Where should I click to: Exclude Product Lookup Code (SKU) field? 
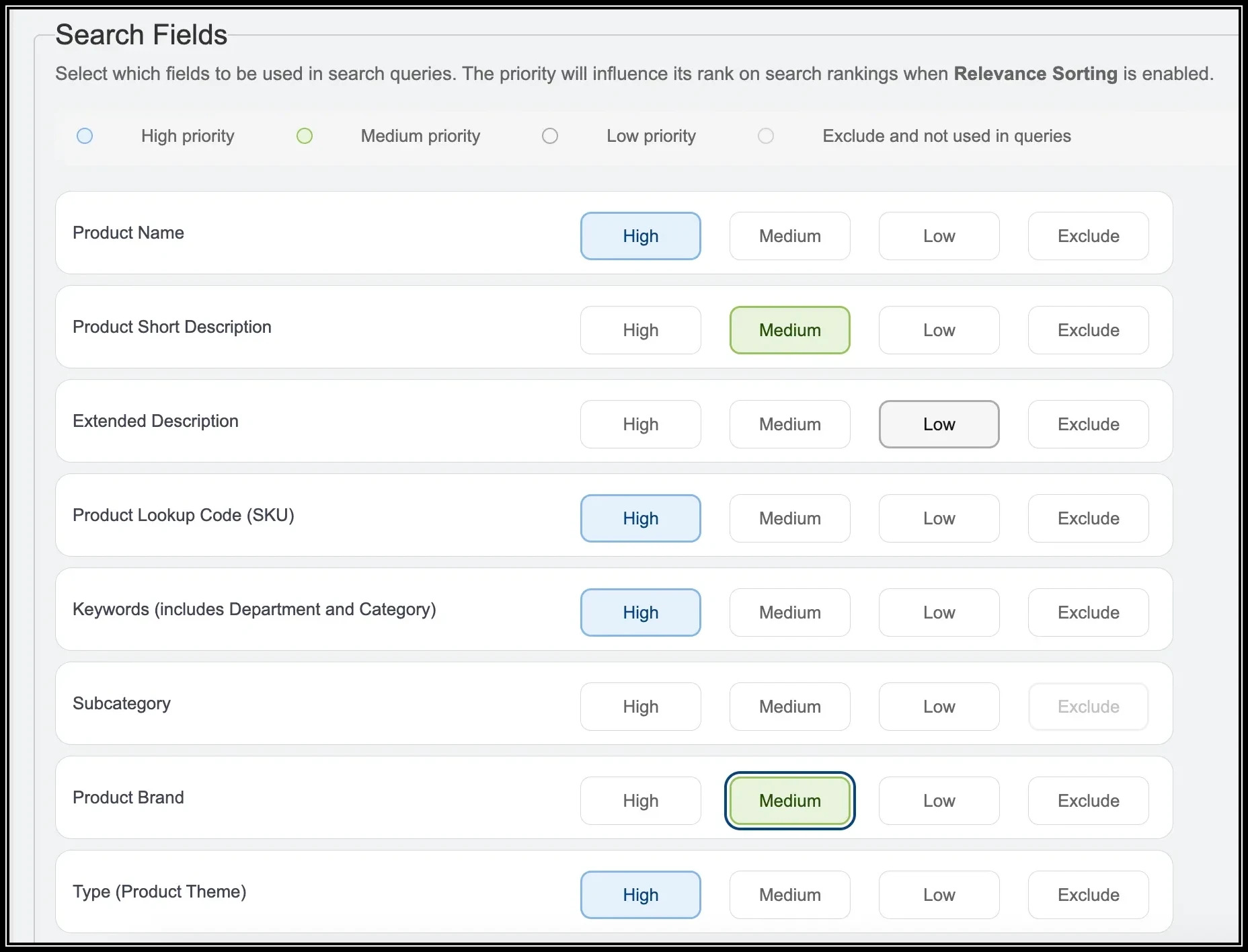point(1088,518)
